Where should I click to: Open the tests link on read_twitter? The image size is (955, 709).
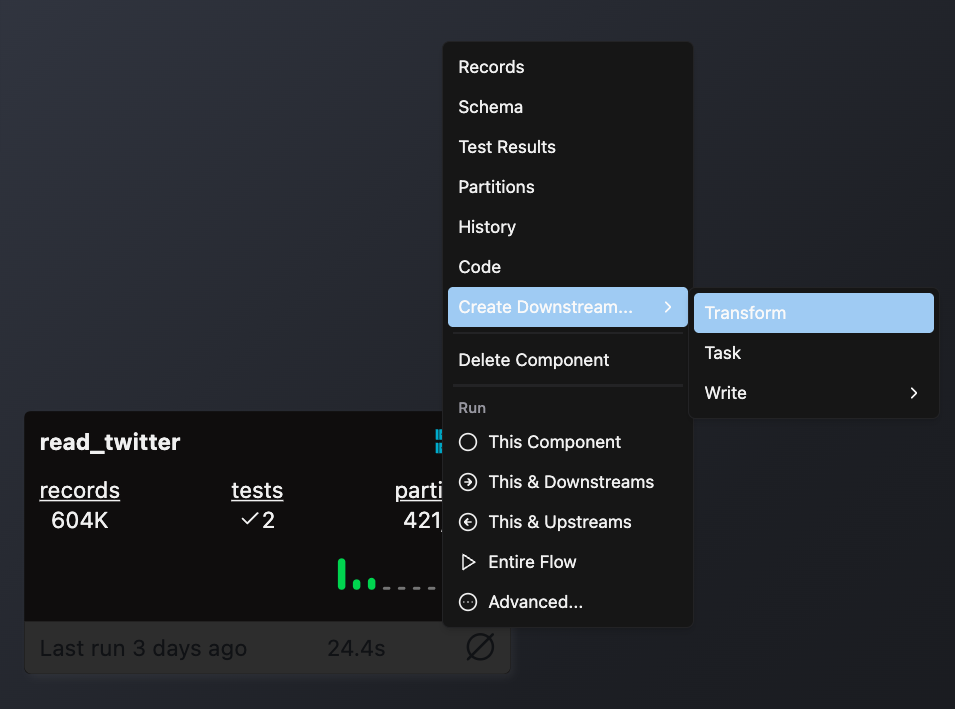pos(257,490)
